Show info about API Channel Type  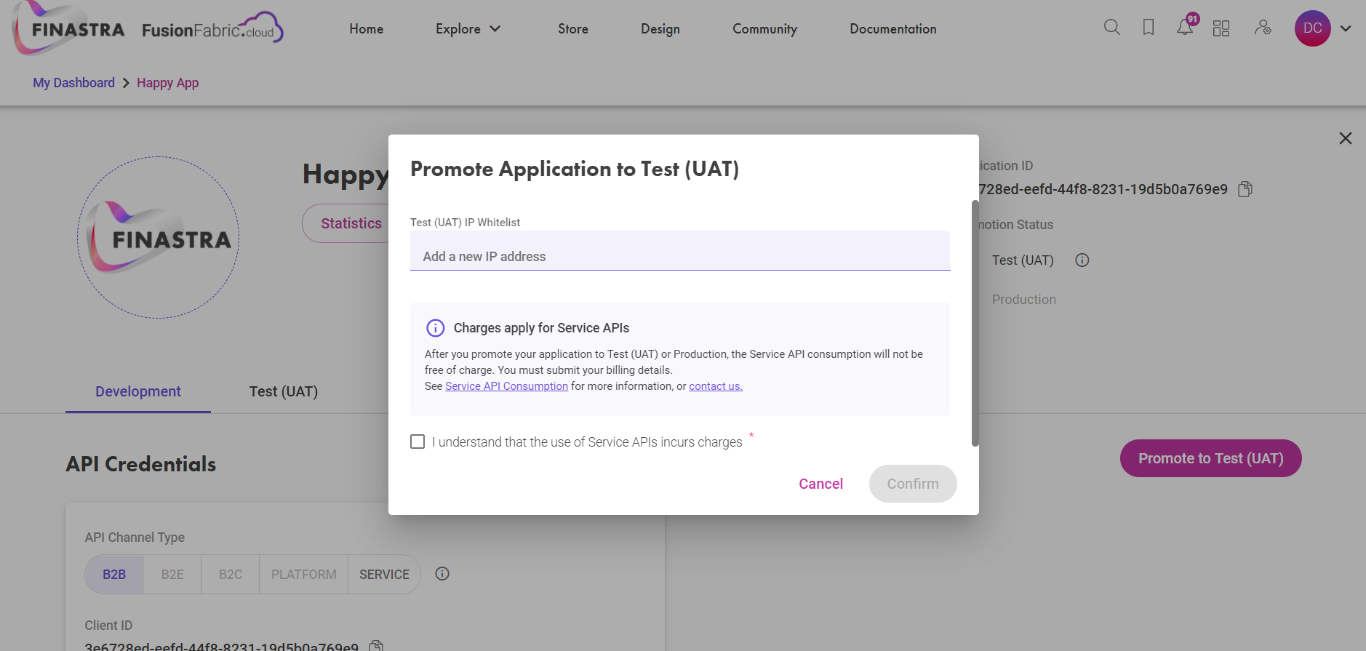(443, 574)
